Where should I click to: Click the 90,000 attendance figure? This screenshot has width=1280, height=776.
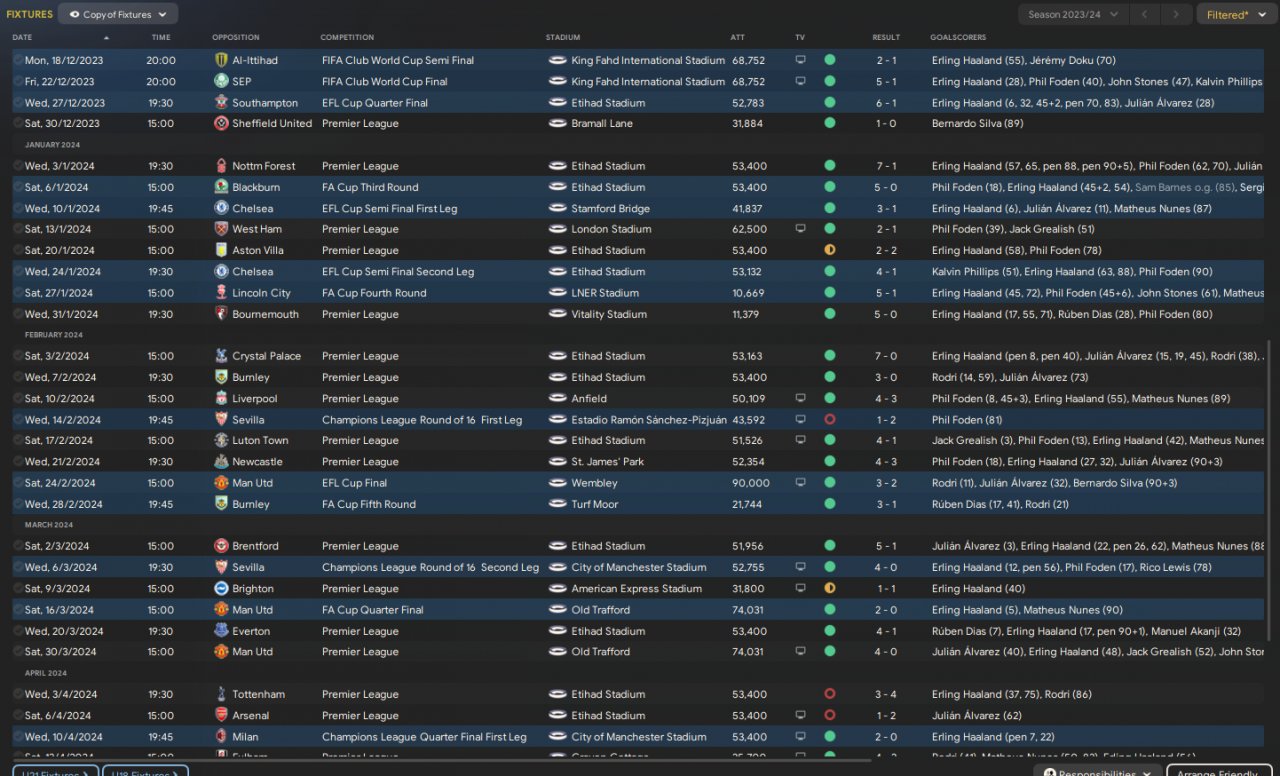pos(751,483)
